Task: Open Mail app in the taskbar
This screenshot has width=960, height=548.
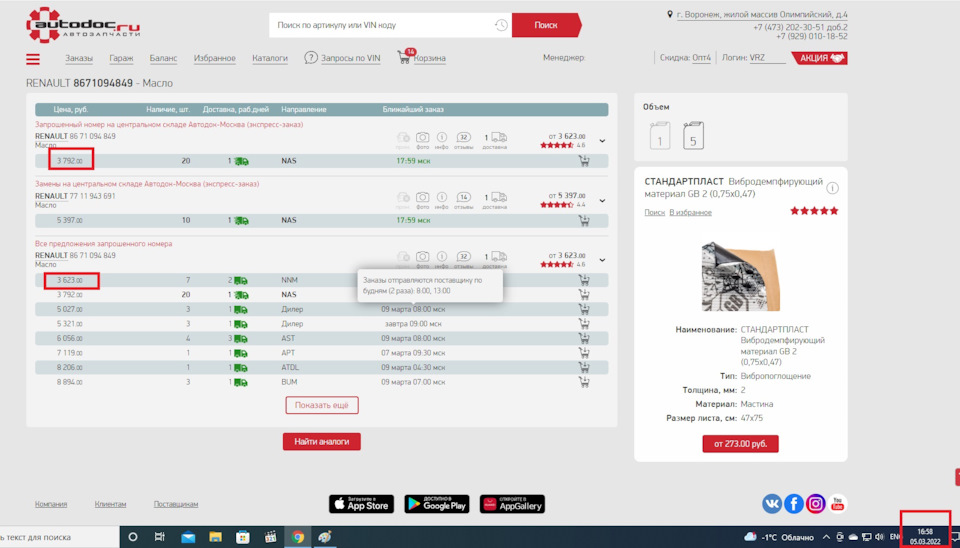Action: point(189,537)
